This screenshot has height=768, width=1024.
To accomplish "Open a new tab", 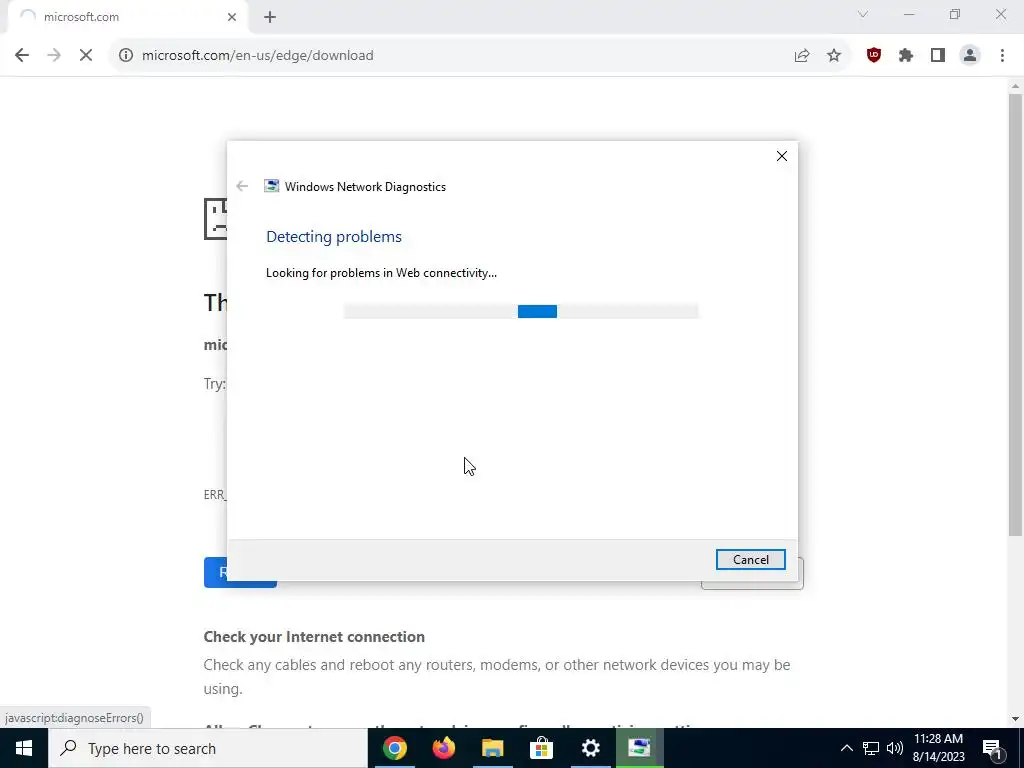I will coord(270,17).
